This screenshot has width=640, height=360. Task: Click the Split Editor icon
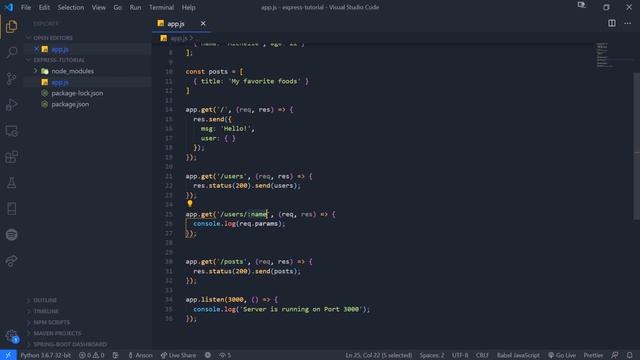611,23
